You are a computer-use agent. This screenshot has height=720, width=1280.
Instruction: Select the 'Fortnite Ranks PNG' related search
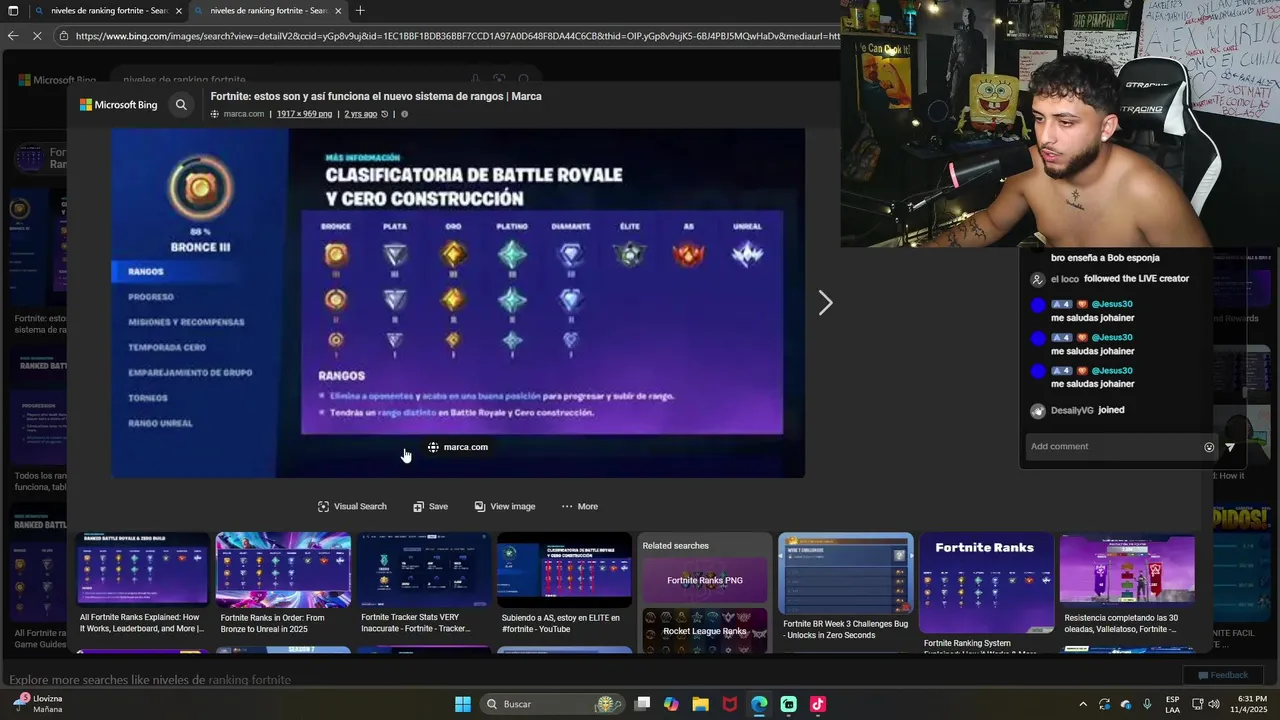705,580
